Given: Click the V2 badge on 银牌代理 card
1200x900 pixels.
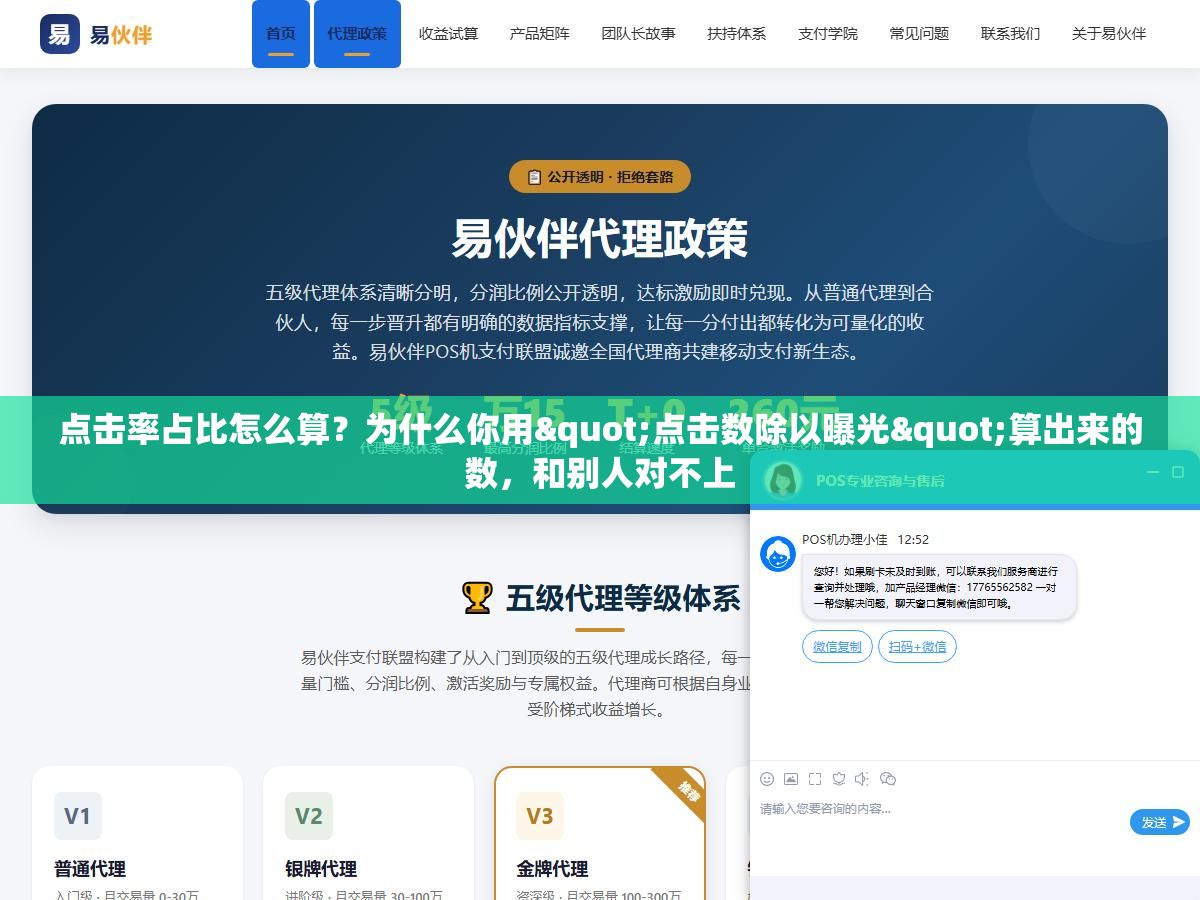Looking at the screenshot, I should click(309, 816).
